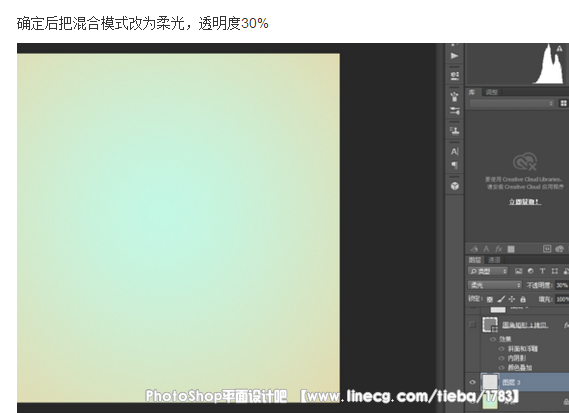Click the 颜色叠加 effect label
The image size is (569, 413).
click(520, 368)
